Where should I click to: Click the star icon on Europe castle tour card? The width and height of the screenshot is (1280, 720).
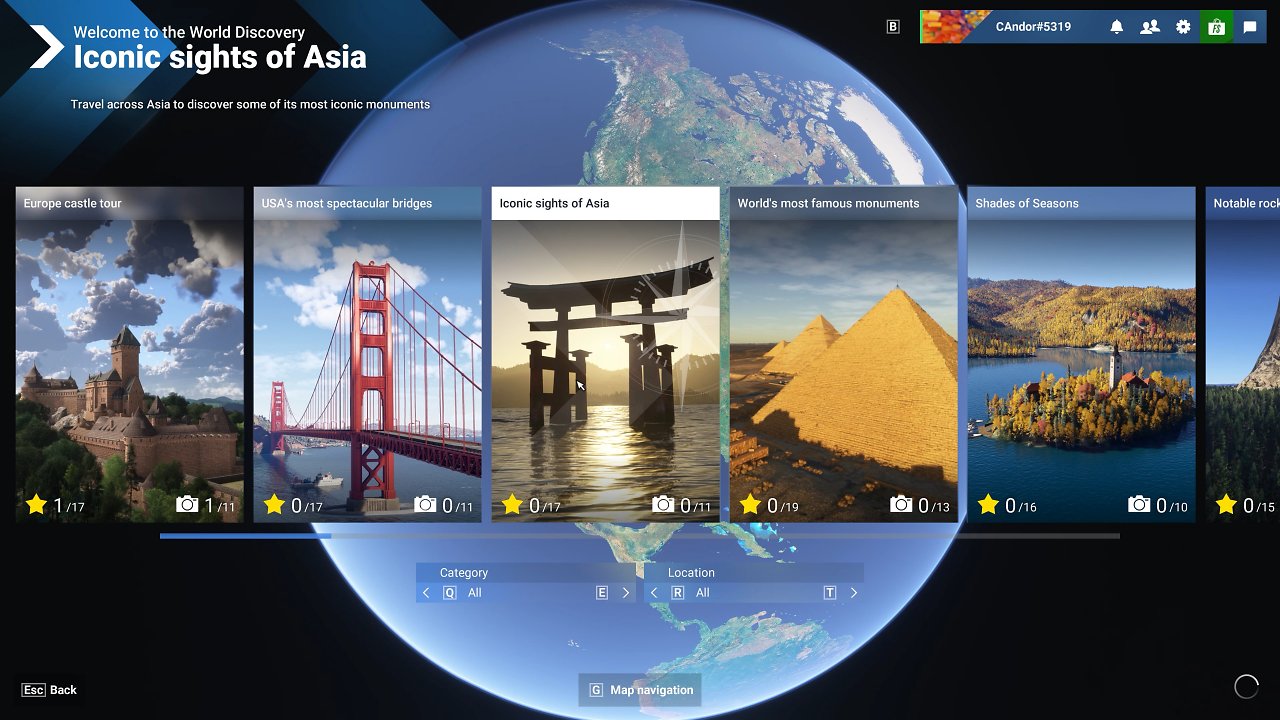(x=37, y=505)
